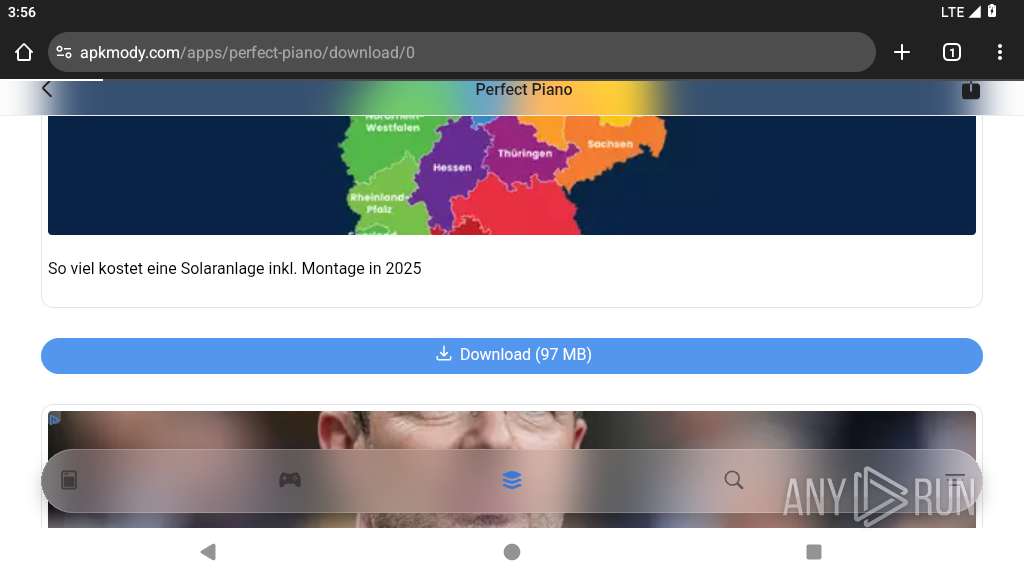The width and height of the screenshot is (1024, 576).
Task: Open the Chrome three-dot menu
Action: click(x=1000, y=52)
